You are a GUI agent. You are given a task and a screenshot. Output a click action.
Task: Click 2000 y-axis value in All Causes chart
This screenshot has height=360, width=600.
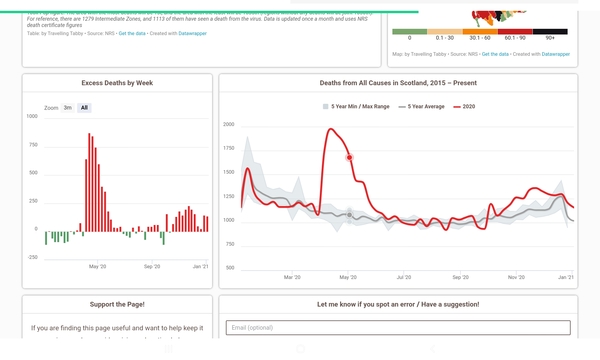click(x=228, y=124)
